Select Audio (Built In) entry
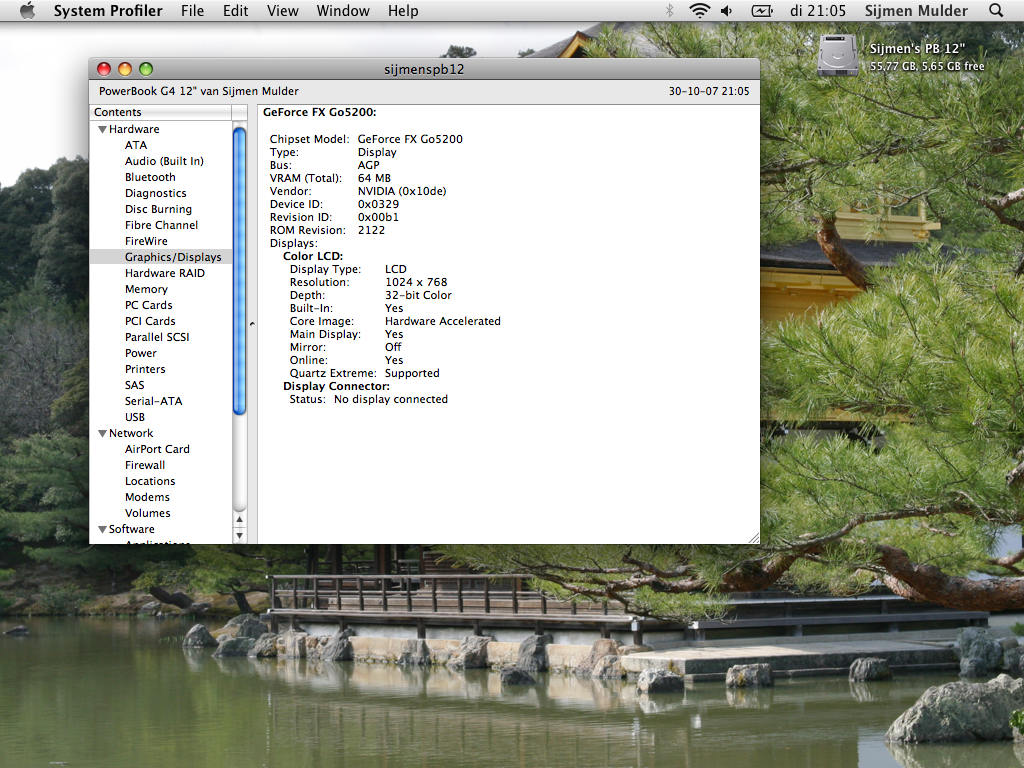This screenshot has width=1024, height=768. pos(164,161)
